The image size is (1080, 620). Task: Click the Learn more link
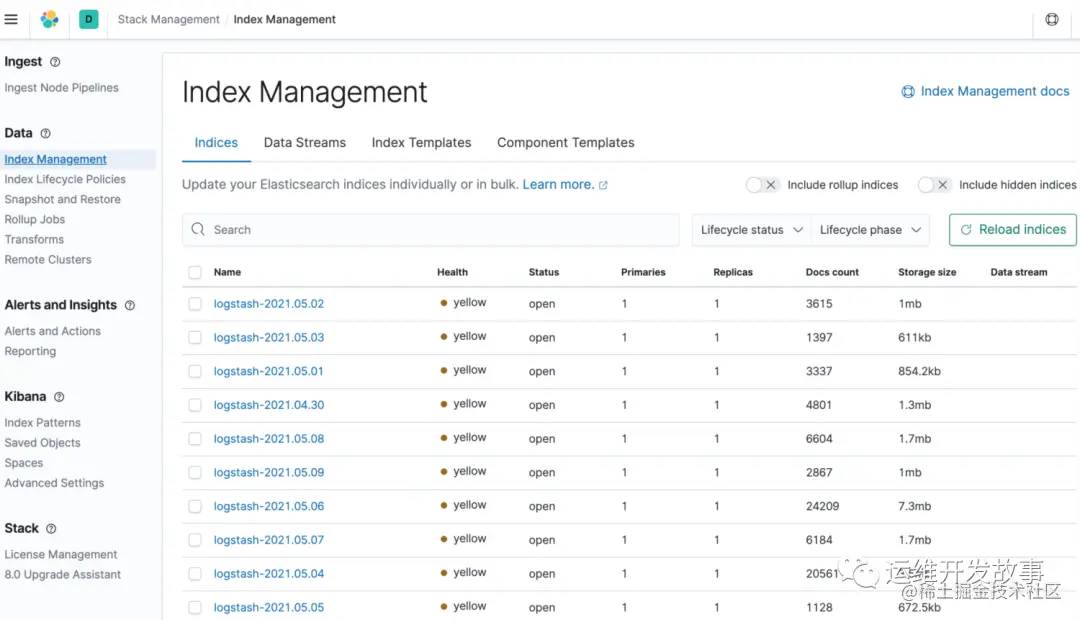point(558,185)
